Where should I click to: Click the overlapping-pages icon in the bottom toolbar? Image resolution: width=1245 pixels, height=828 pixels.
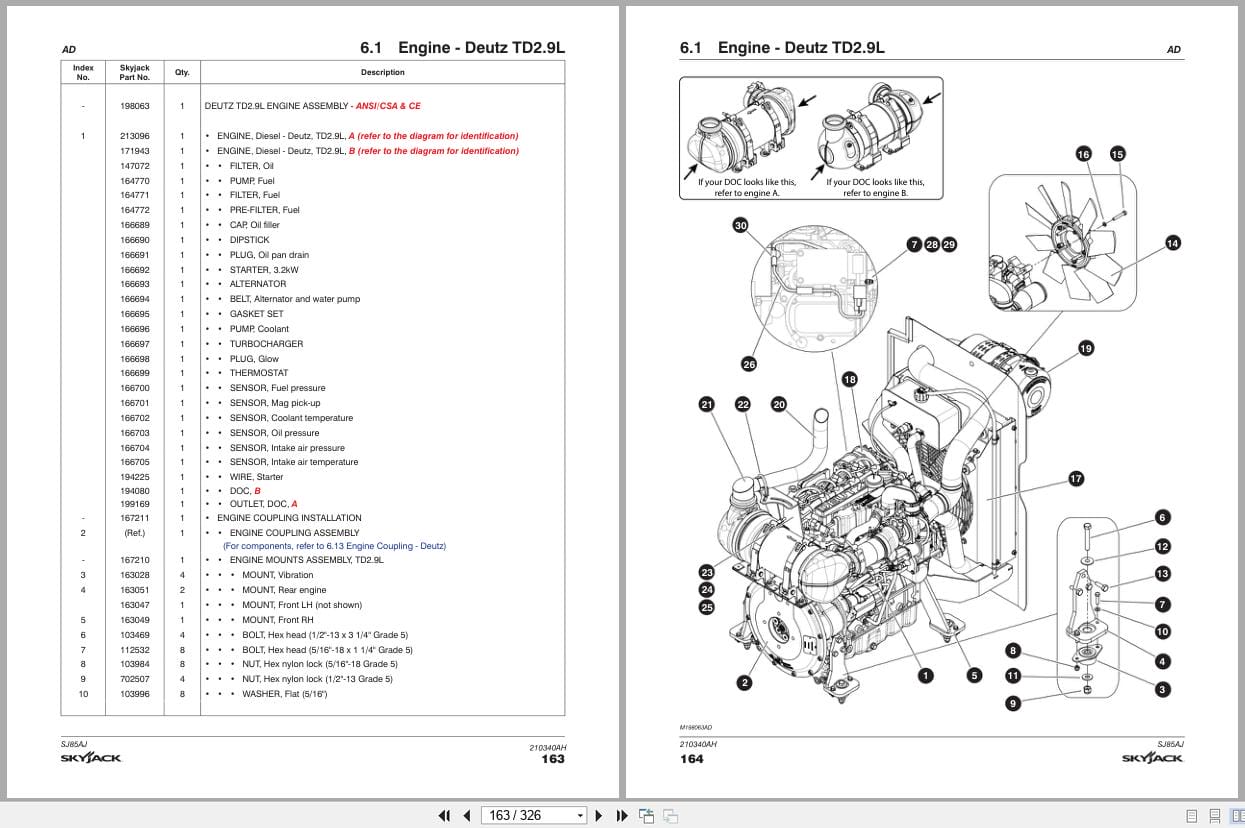(x=673, y=816)
